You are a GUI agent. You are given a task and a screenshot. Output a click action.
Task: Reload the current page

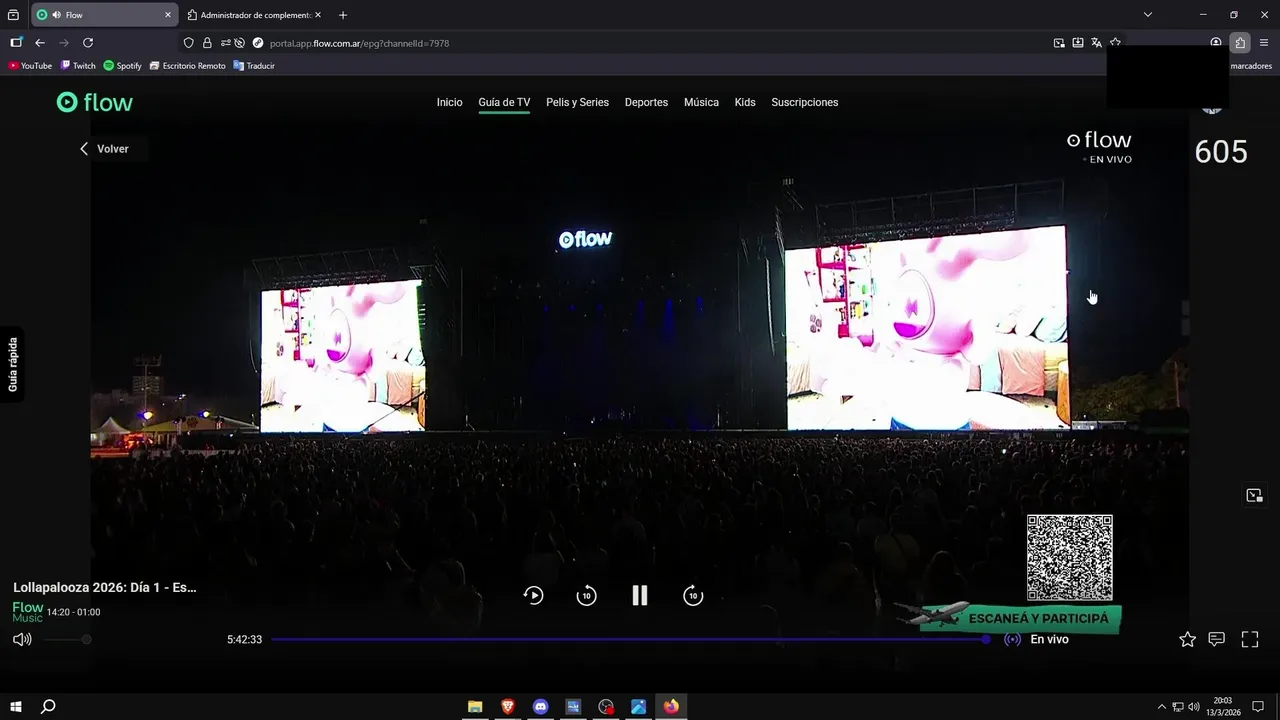click(x=88, y=43)
